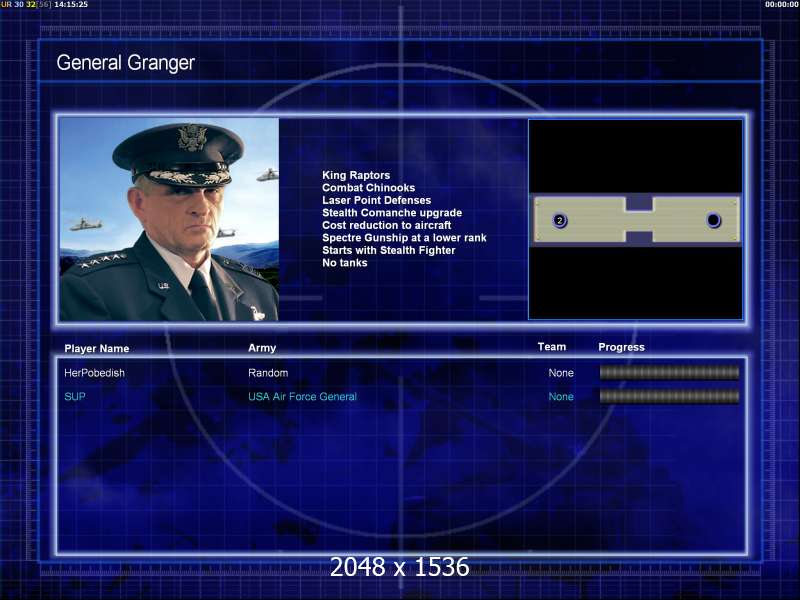Click the General Granger title heading
The width and height of the screenshot is (800, 600).
126,63
